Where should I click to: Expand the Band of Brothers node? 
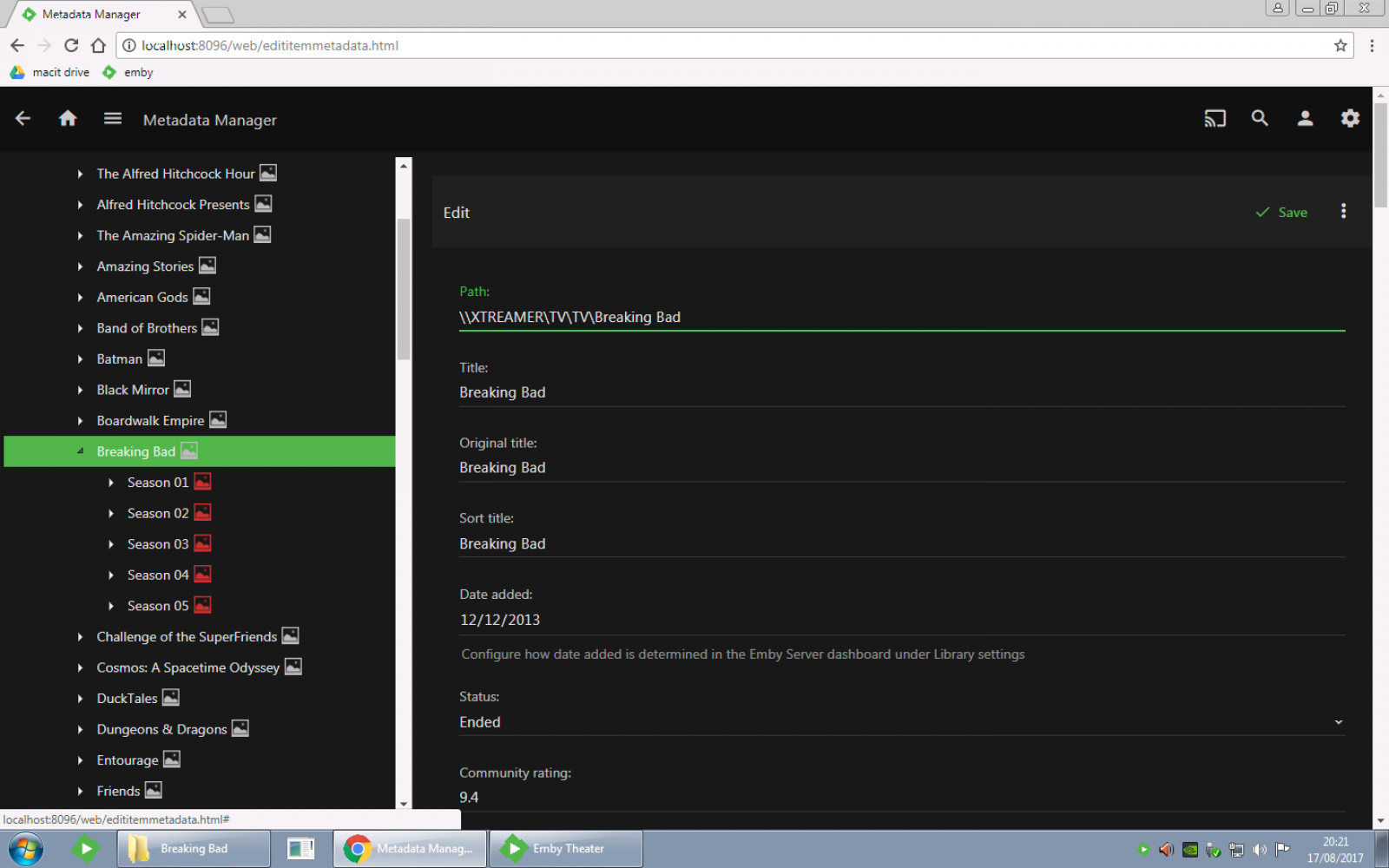pos(80,328)
